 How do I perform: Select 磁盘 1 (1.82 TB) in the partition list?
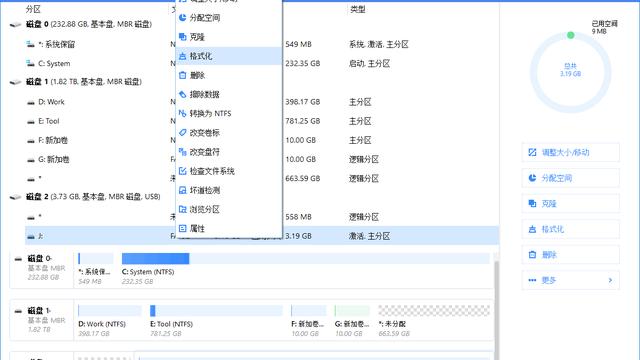[84, 82]
